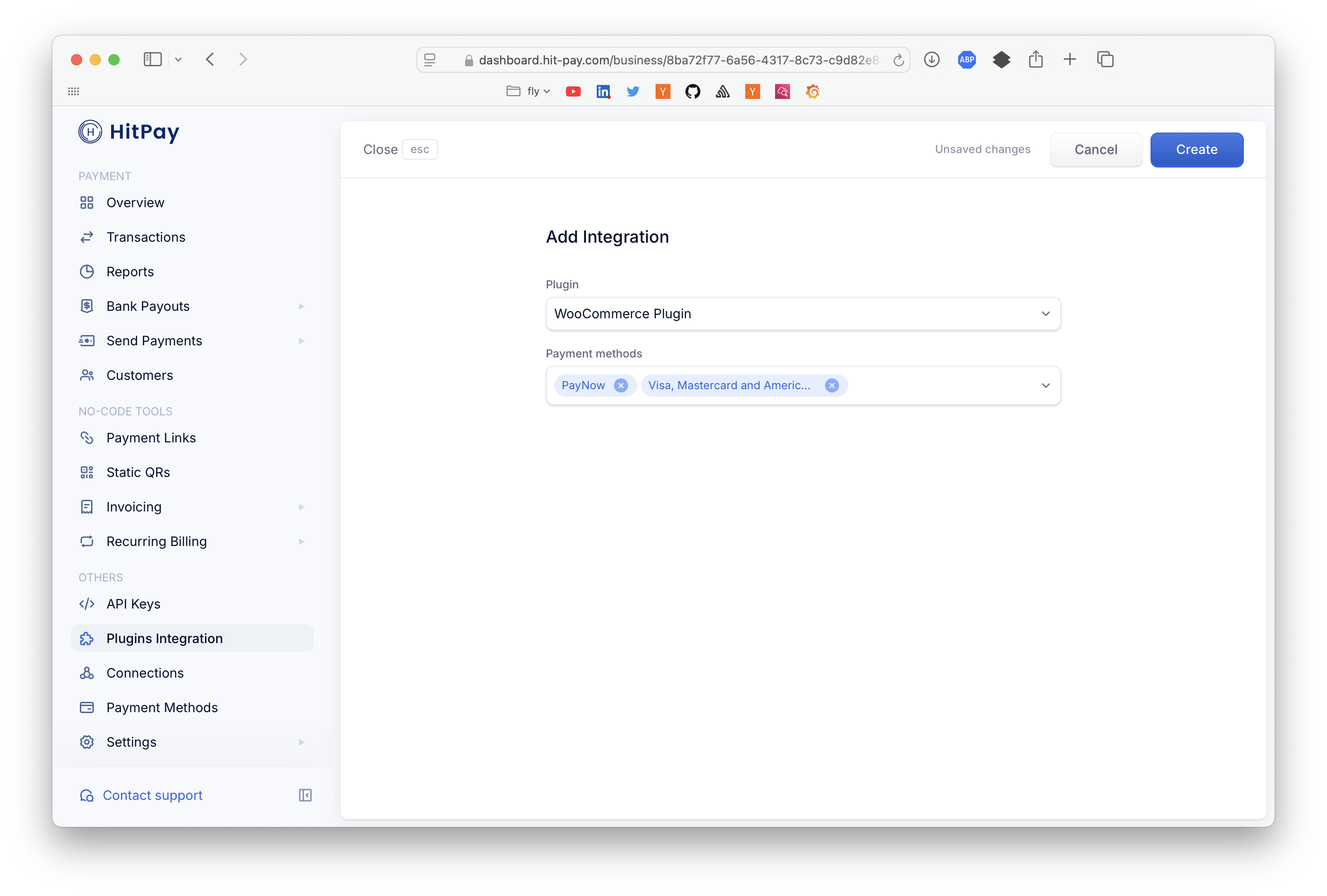This screenshot has width=1327, height=896.
Task: Click the Create button
Action: click(x=1197, y=149)
